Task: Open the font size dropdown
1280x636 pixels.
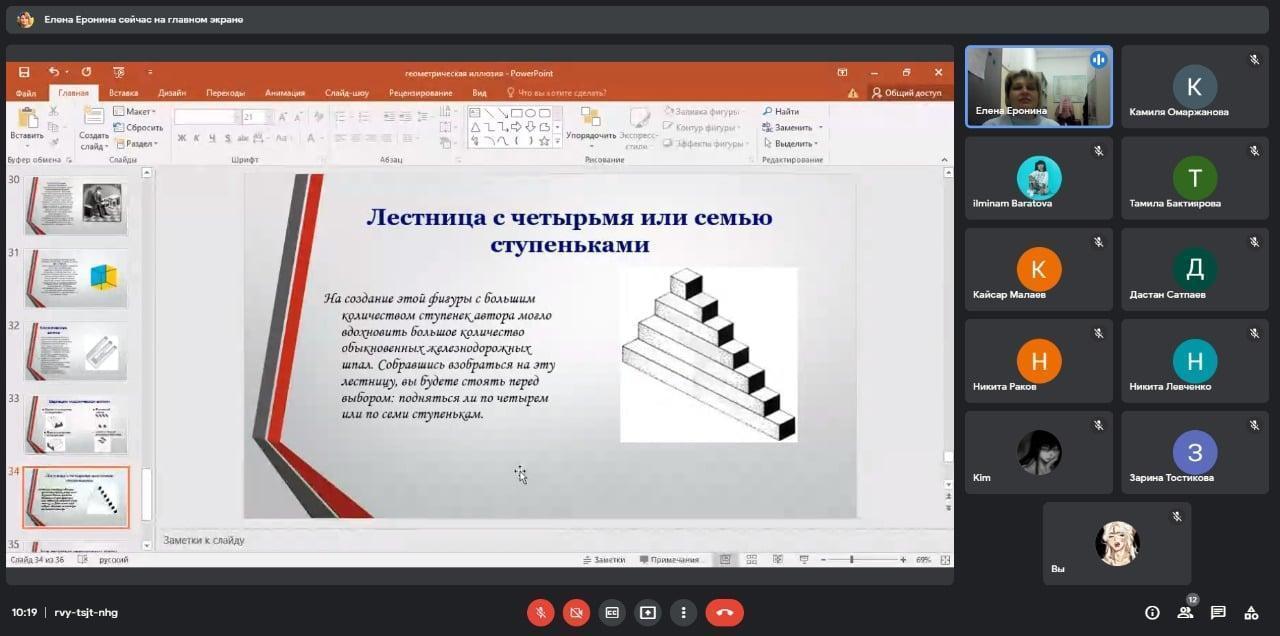Action: point(267,117)
